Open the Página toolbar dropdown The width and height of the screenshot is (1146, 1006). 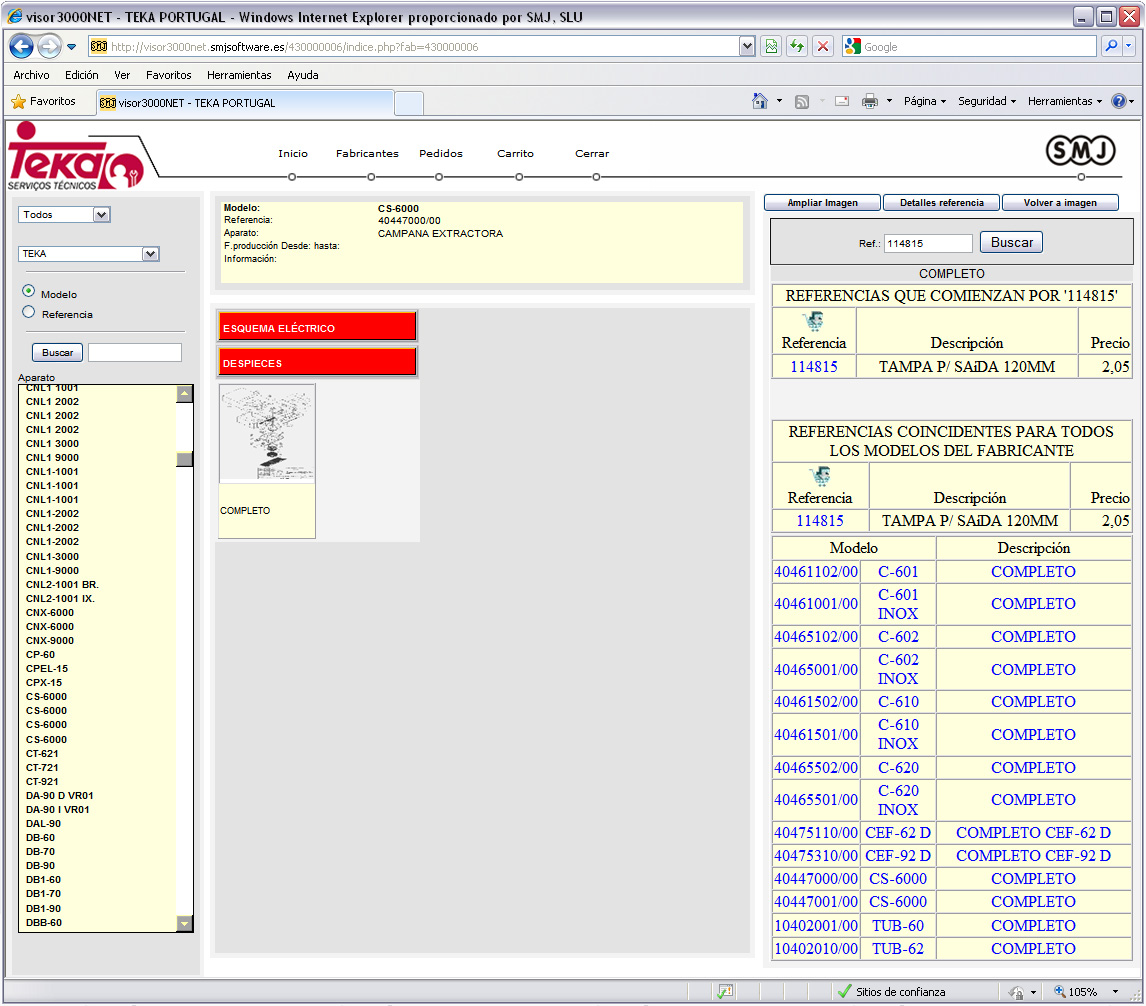(x=925, y=101)
